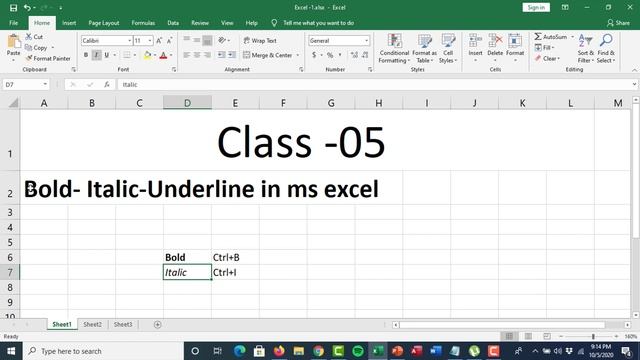This screenshot has height=360, width=640.
Task: Click the Copy command
Action: click(x=36, y=48)
